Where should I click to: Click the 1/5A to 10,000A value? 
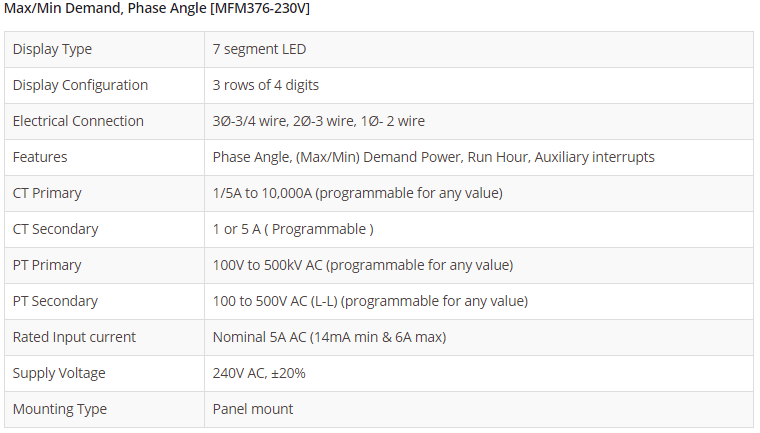[357, 193]
